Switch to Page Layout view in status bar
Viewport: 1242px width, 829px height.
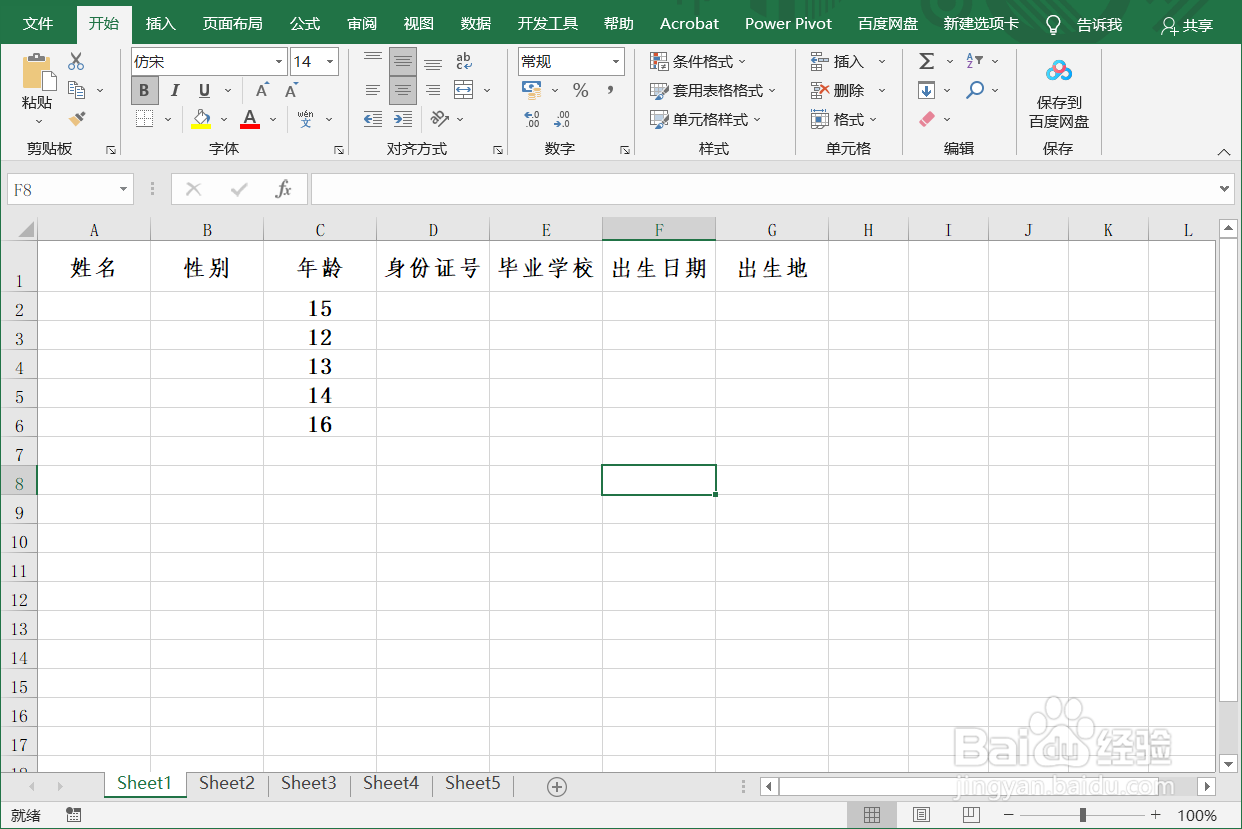coord(922,815)
